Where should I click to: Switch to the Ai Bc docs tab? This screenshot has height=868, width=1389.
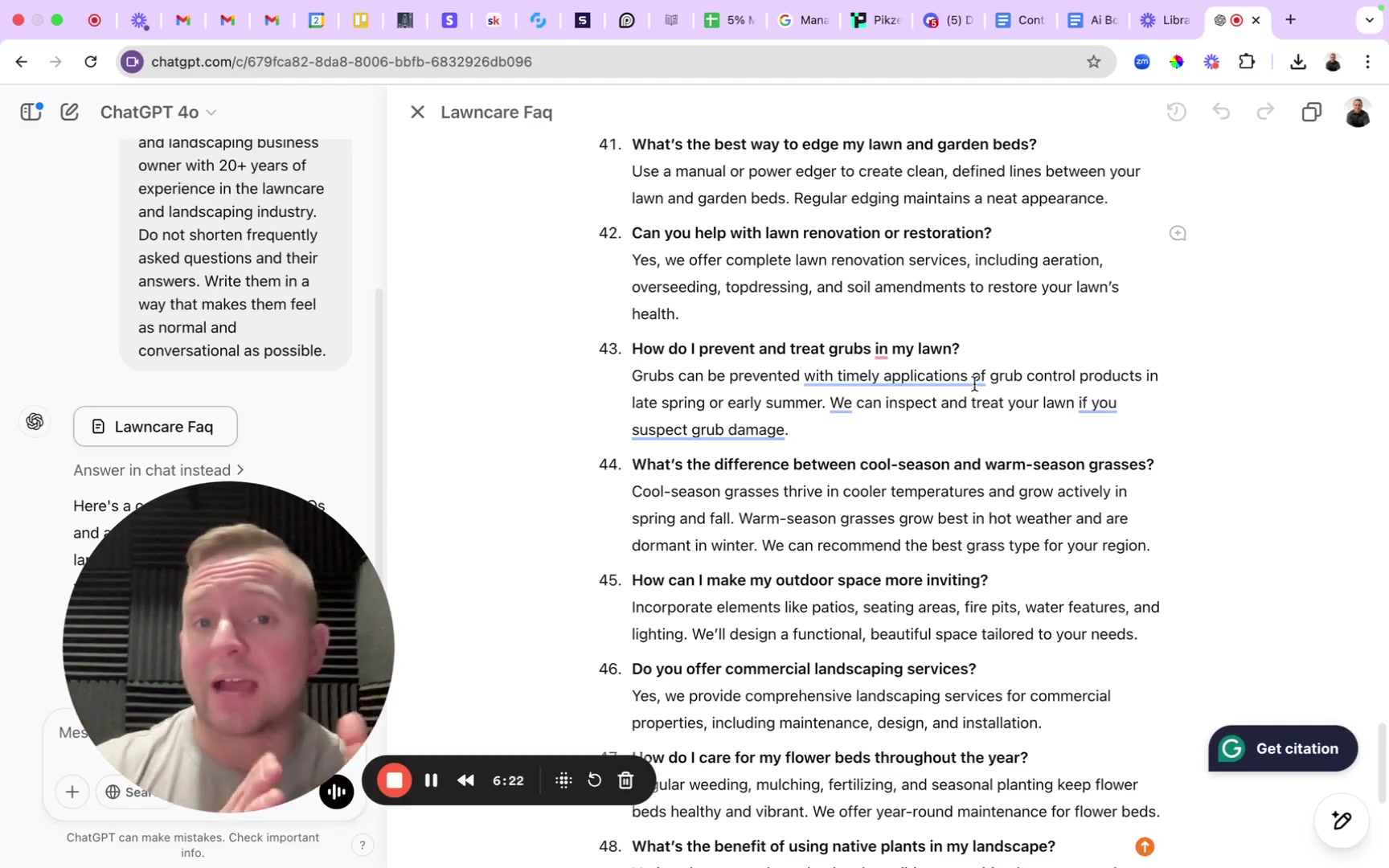(x=1092, y=20)
